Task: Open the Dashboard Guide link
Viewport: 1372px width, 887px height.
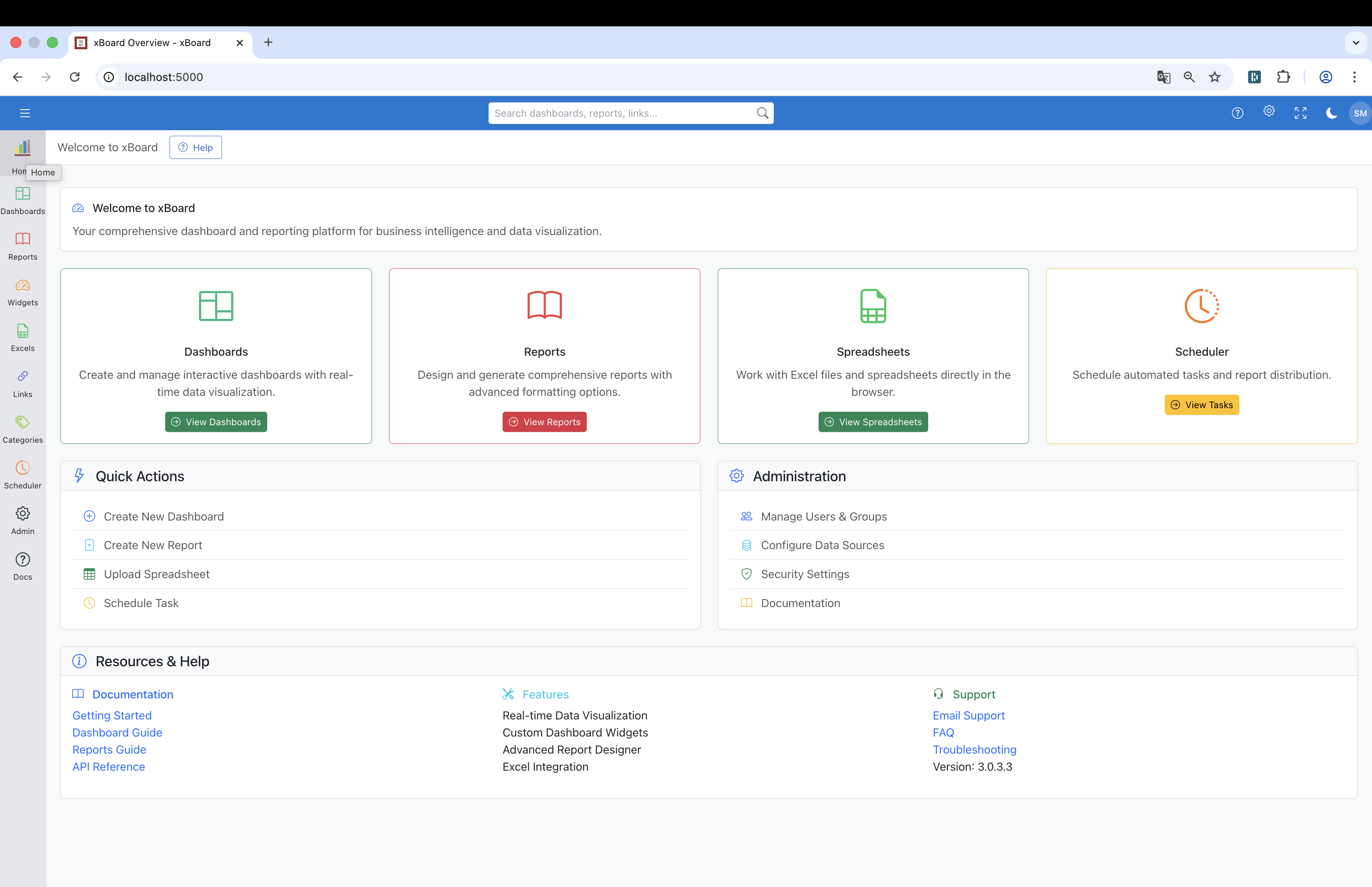Action: click(118, 733)
